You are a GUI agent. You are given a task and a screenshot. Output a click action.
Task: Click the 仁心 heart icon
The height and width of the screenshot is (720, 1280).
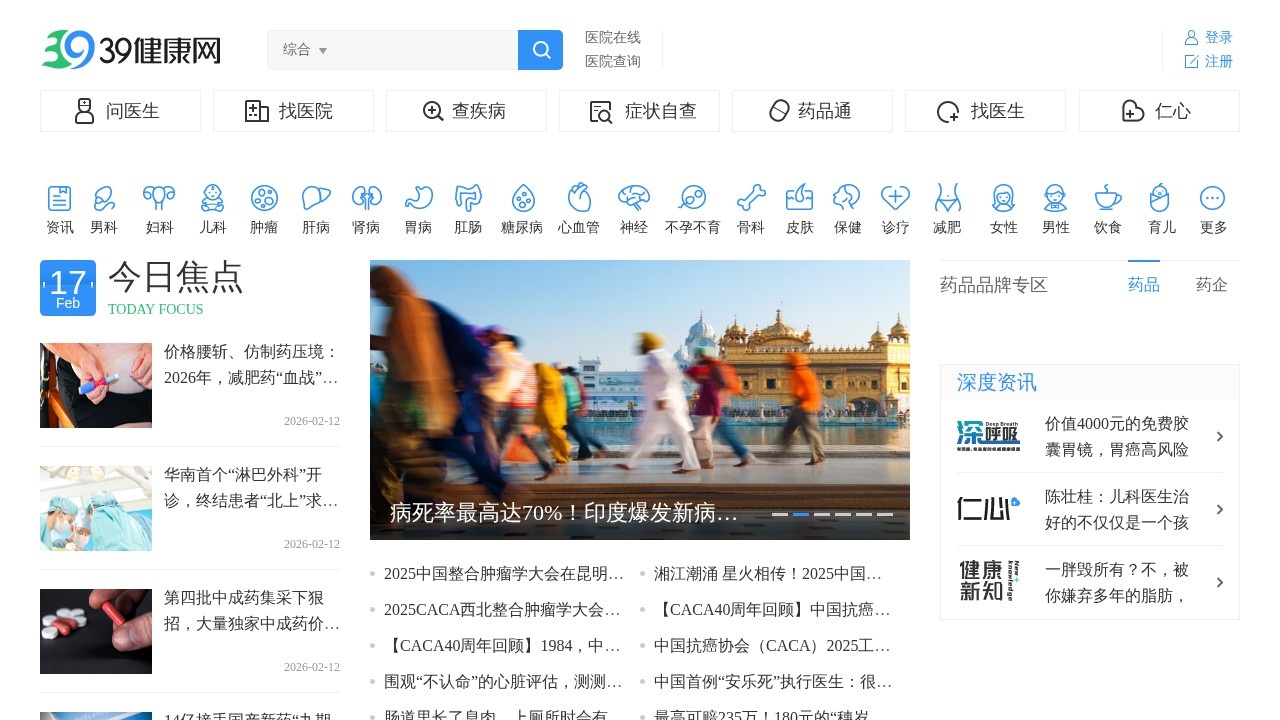coord(1135,111)
